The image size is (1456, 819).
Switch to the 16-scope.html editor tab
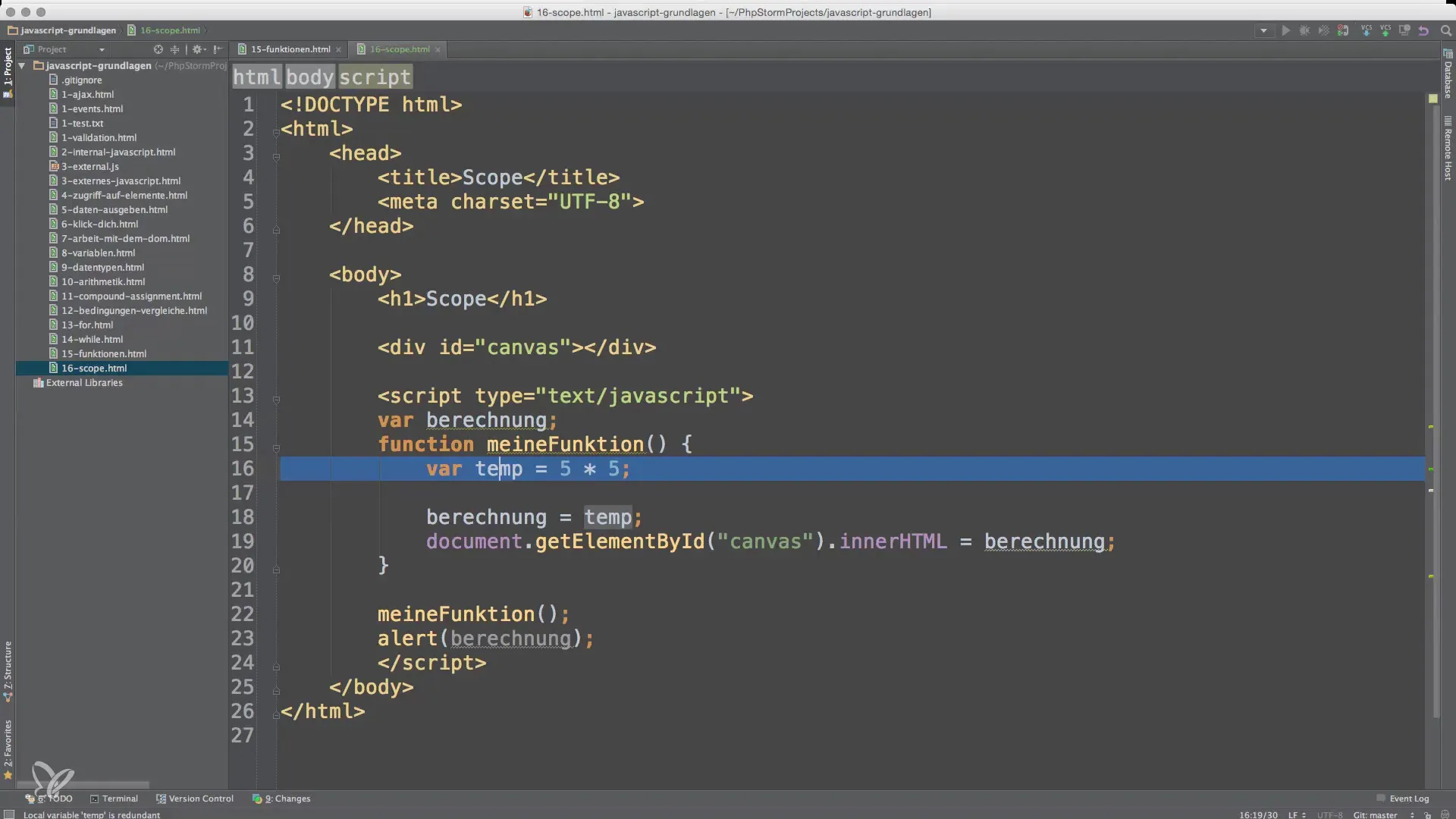click(399, 49)
